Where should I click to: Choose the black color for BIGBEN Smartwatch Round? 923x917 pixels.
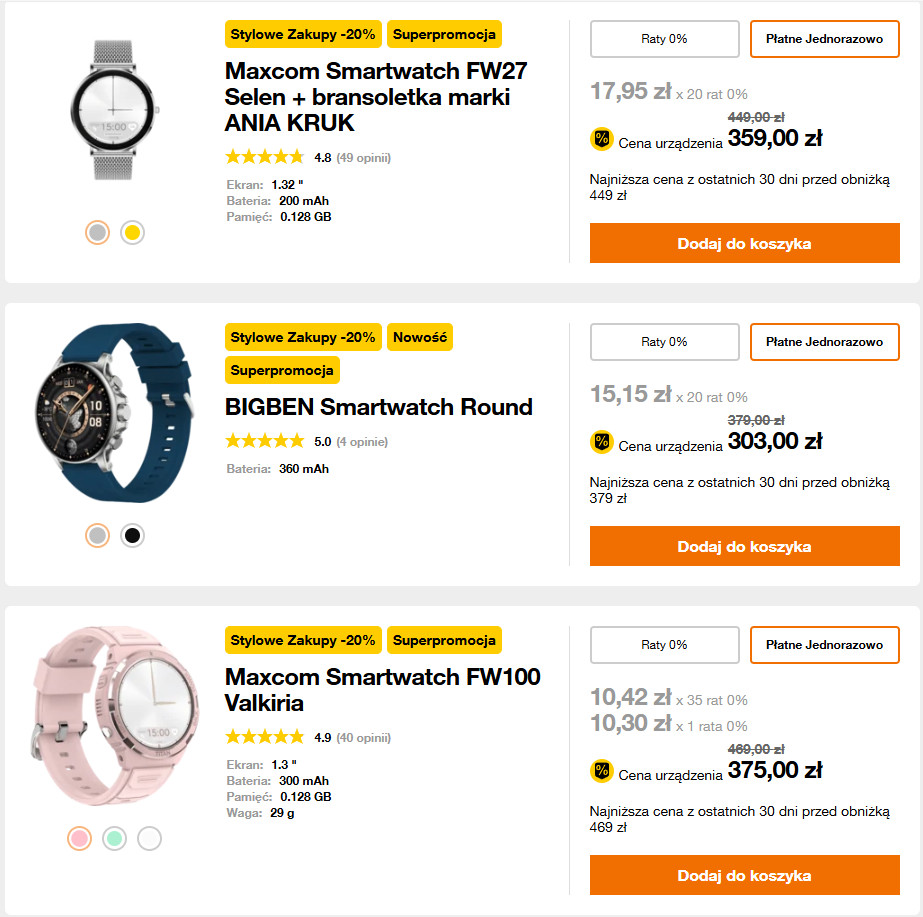coord(132,536)
